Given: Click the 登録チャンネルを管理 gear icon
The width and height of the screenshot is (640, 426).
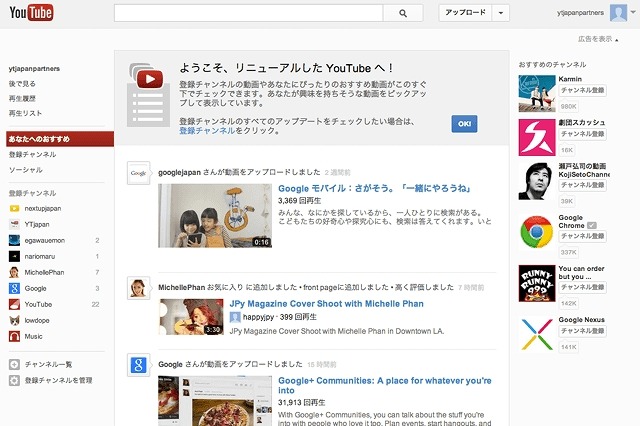Looking at the screenshot, I should tap(14, 380).
